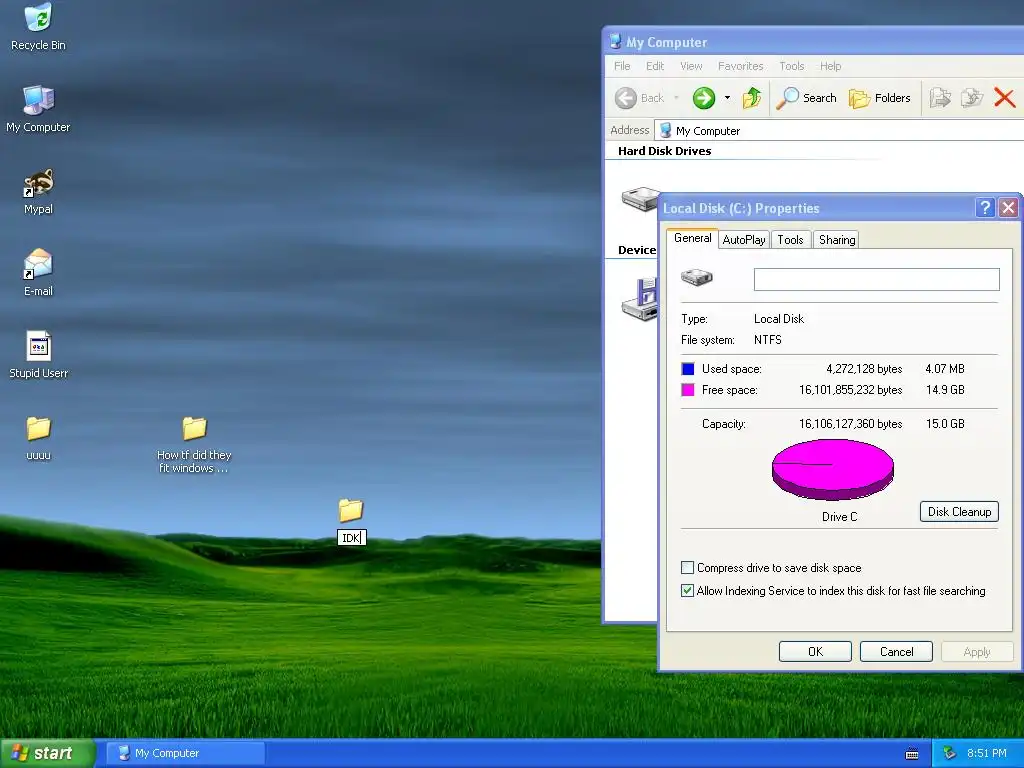Open the Help menu
This screenshot has width=1024, height=768.
pyautogui.click(x=831, y=66)
